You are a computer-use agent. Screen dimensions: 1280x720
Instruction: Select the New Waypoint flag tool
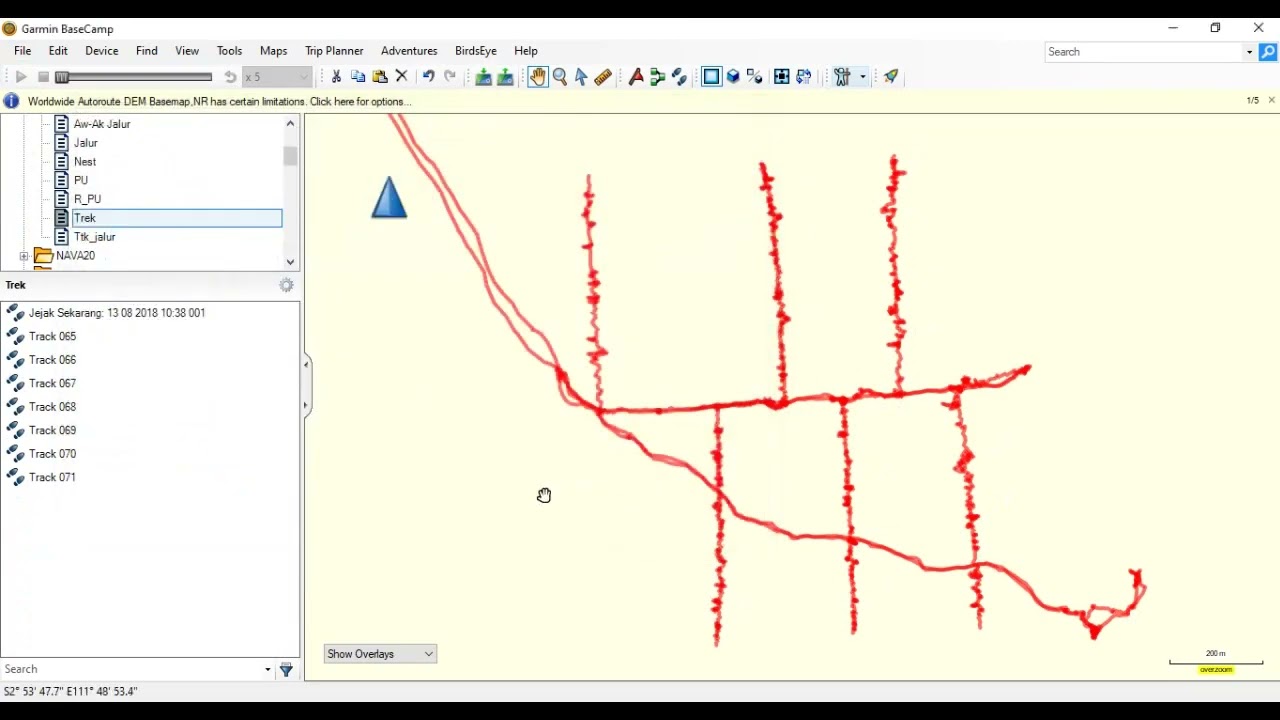coord(636,77)
